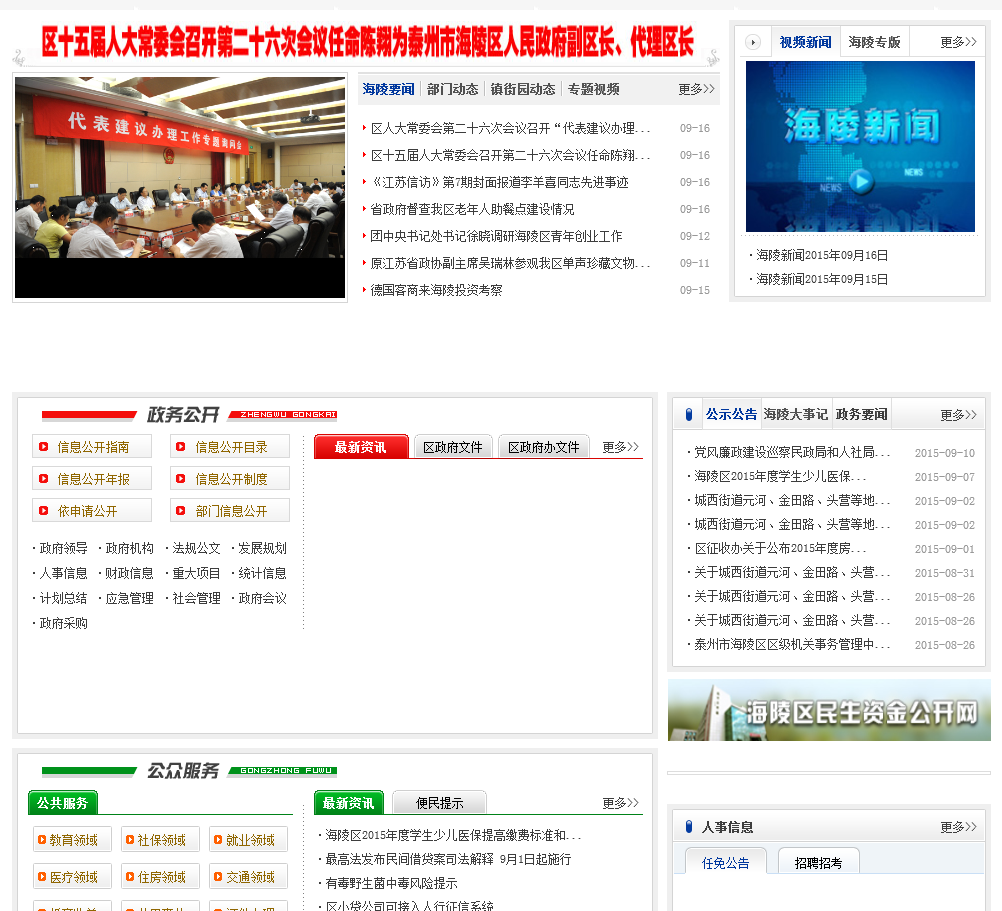Select the 镇街园动态 tab
1002x911 pixels.
[523, 89]
